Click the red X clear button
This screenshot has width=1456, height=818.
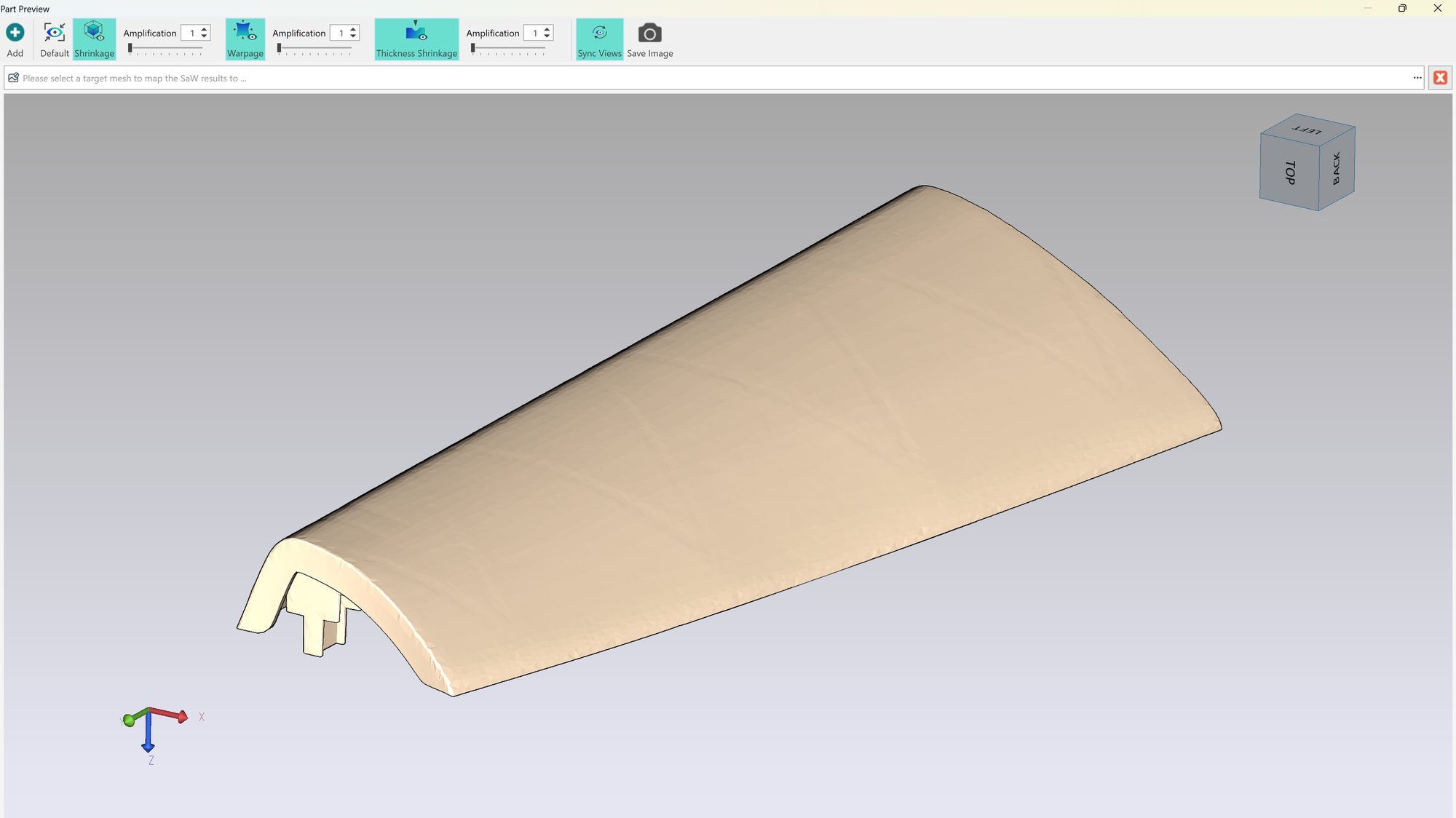pyautogui.click(x=1440, y=78)
